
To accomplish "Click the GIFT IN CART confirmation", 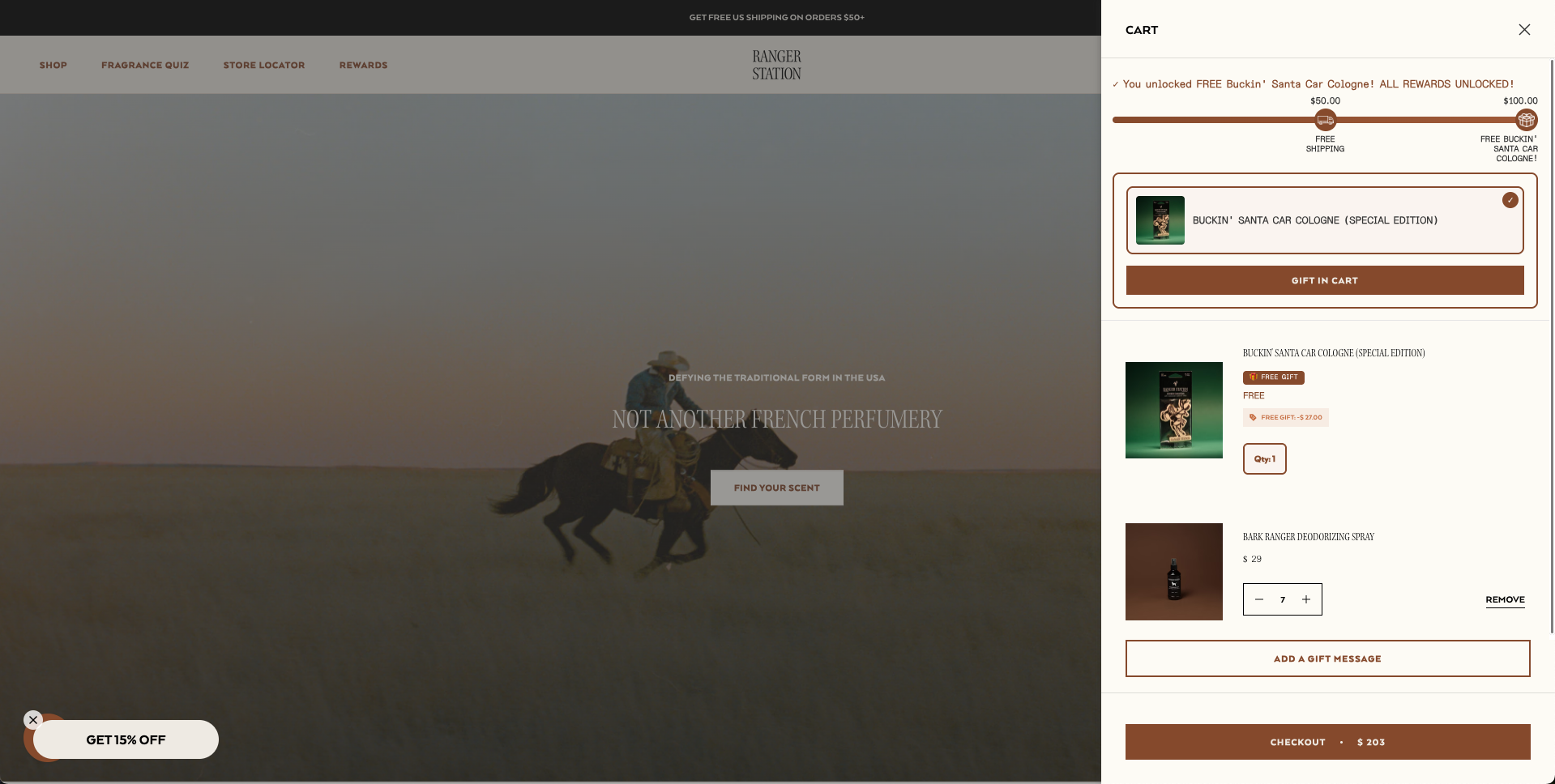I will [x=1324, y=280].
